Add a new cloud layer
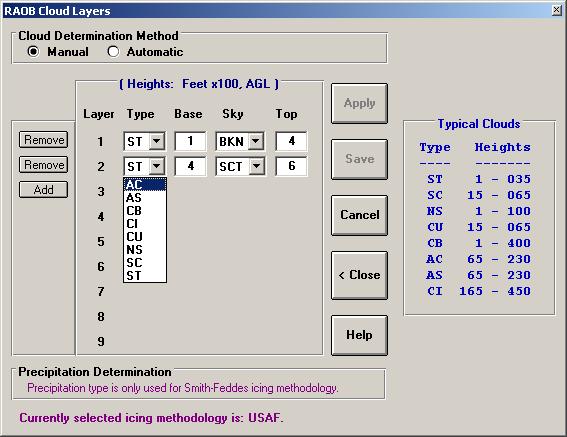567x437 pixels. click(x=43, y=190)
